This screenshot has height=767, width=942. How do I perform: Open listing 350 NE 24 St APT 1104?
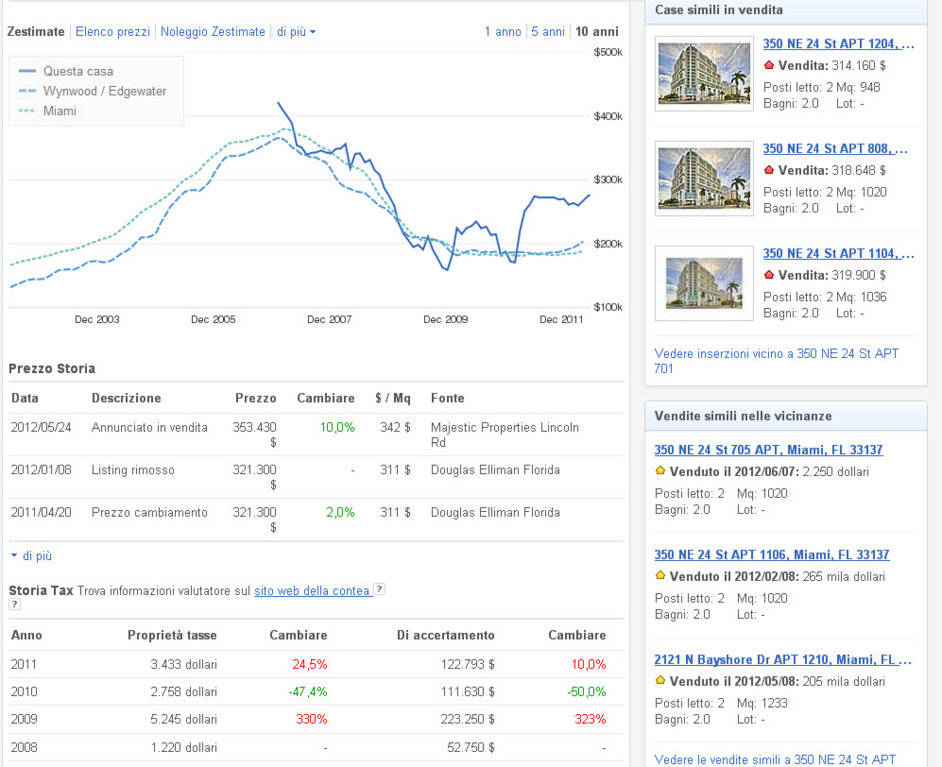coord(839,253)
